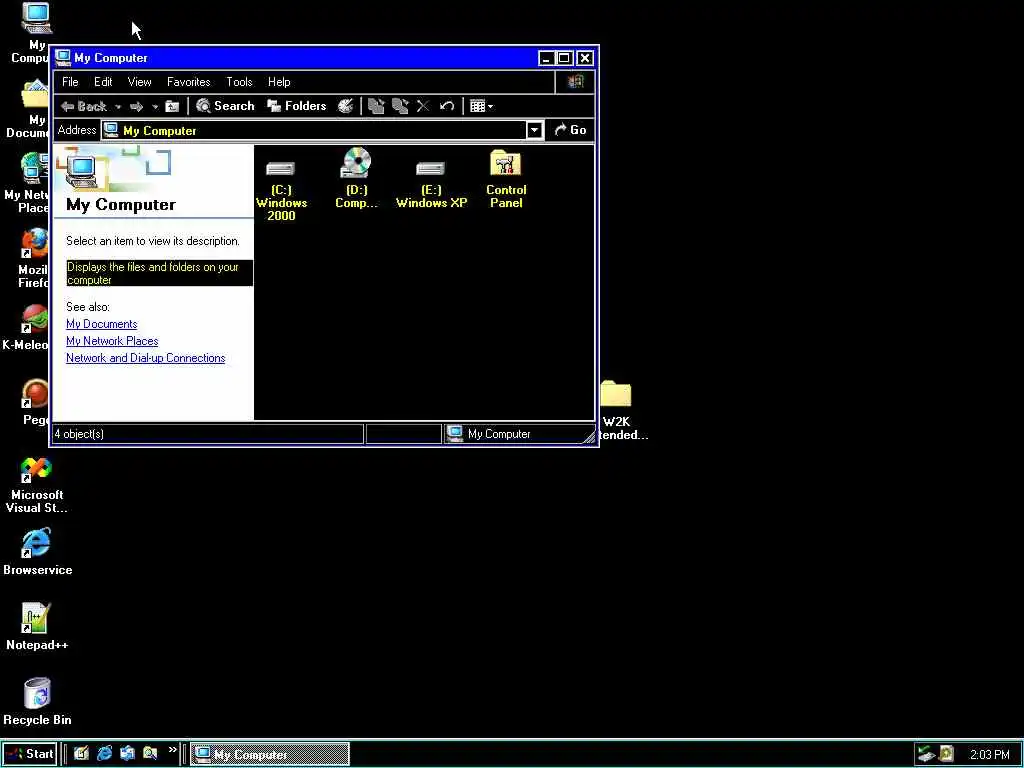The height and width of the screenshot is (768, 1024).
Task: Click the yellow system tray icon beside clock
Action: click(946, 754)
